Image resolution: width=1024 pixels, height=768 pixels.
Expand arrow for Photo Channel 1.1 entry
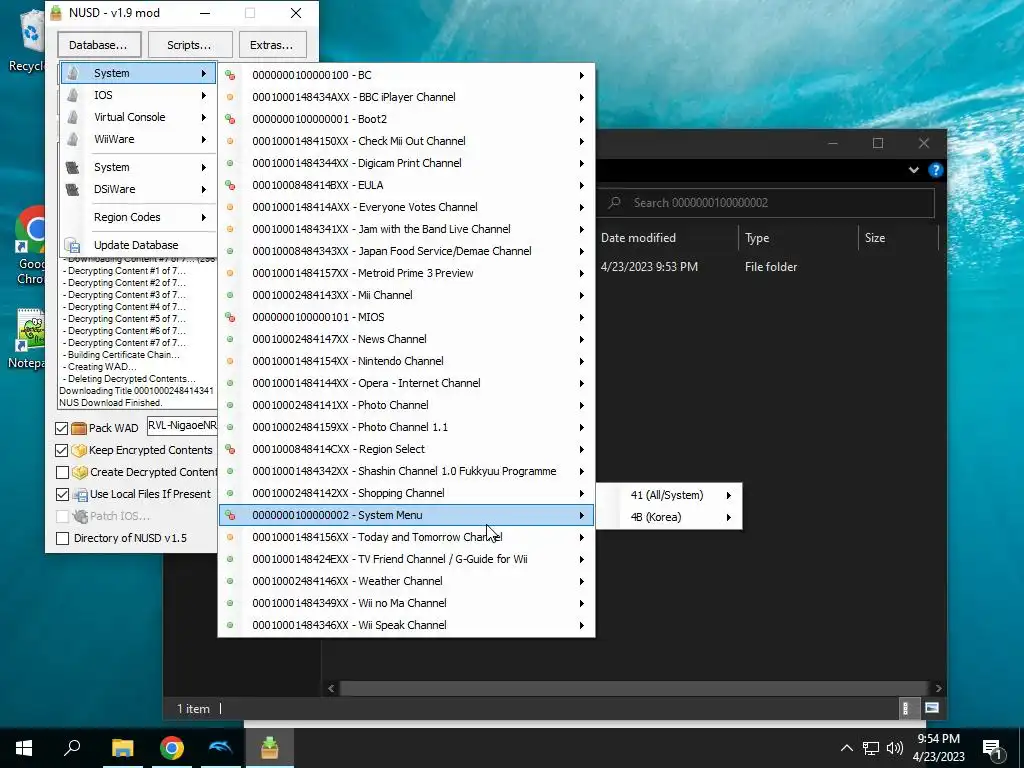[581, 427]
